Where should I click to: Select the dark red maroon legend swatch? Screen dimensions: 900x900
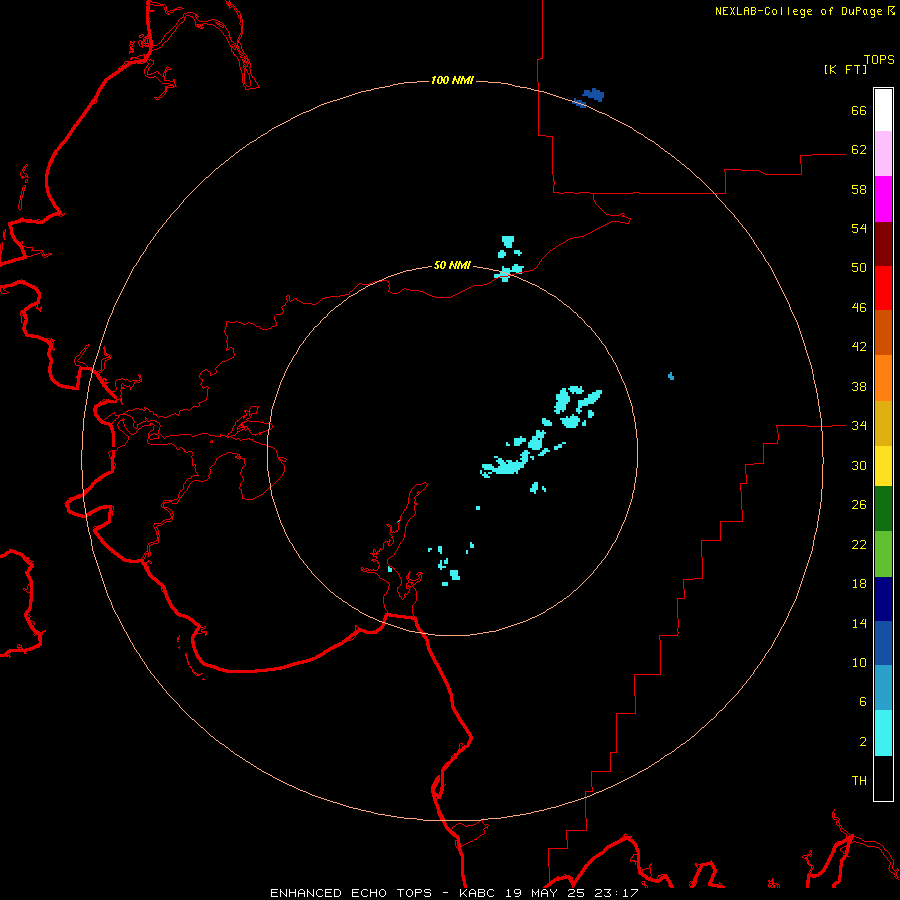click(x=883, y=243)
